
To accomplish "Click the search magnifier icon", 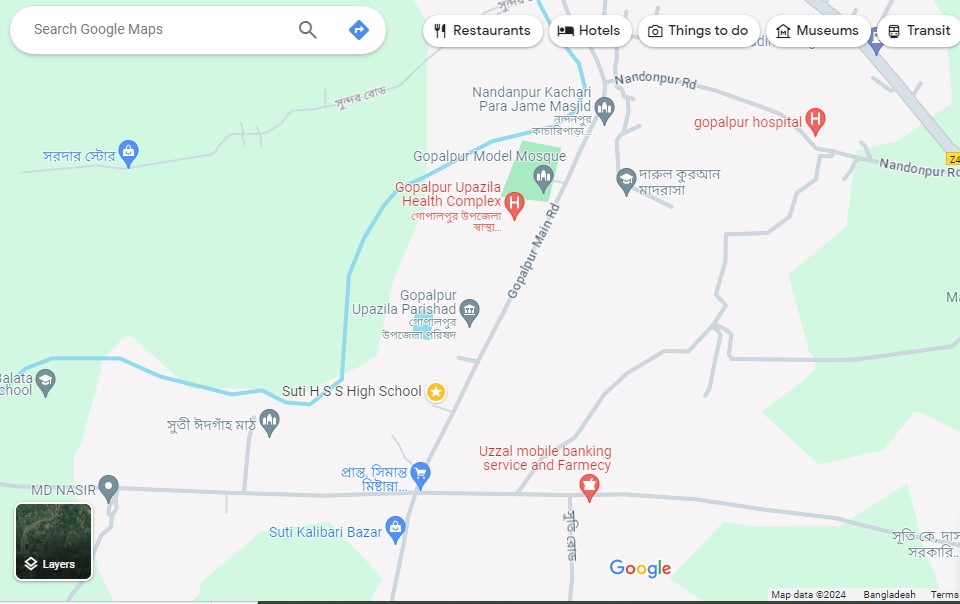I will coord(307,29).
